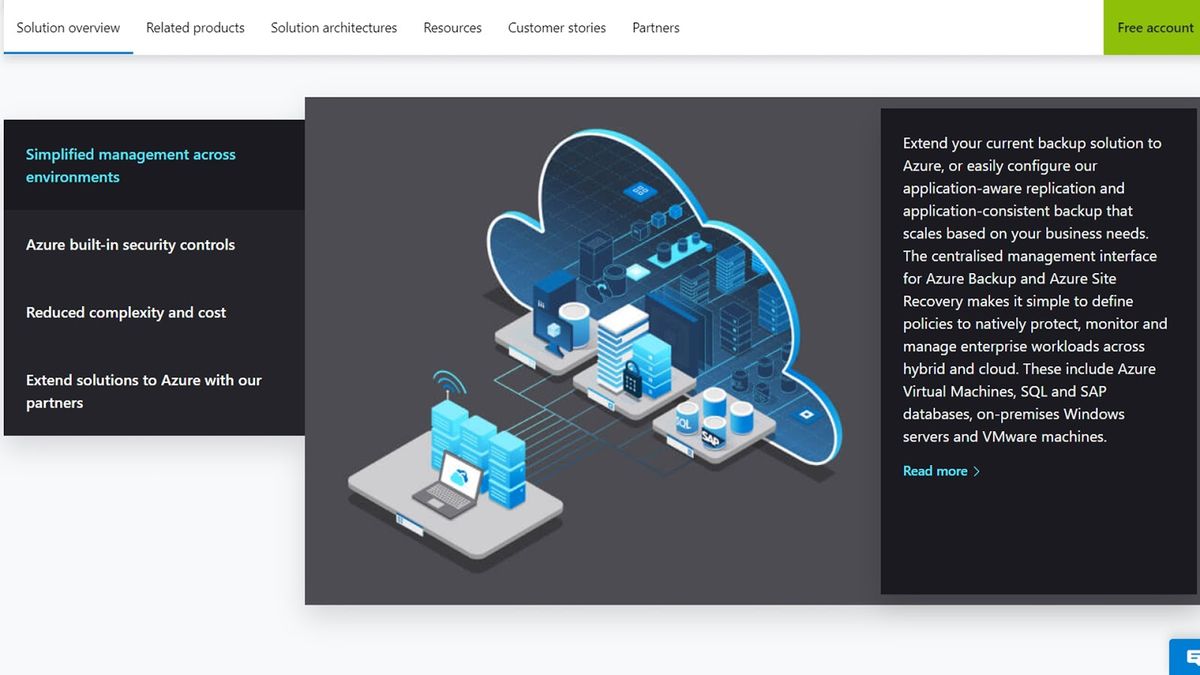
Task: Expand the Reduced complexity and cost section
Action: 125,312
